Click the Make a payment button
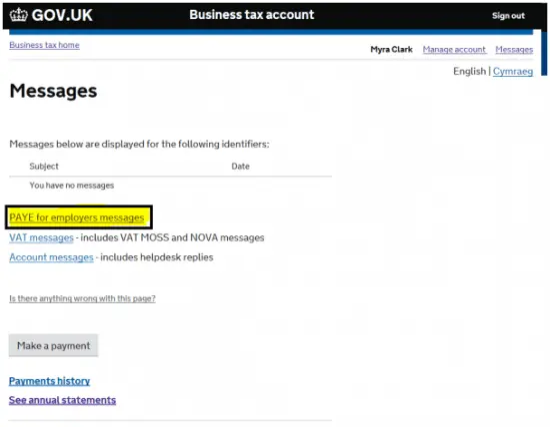550x427 pixels. [x=53, y=346]
